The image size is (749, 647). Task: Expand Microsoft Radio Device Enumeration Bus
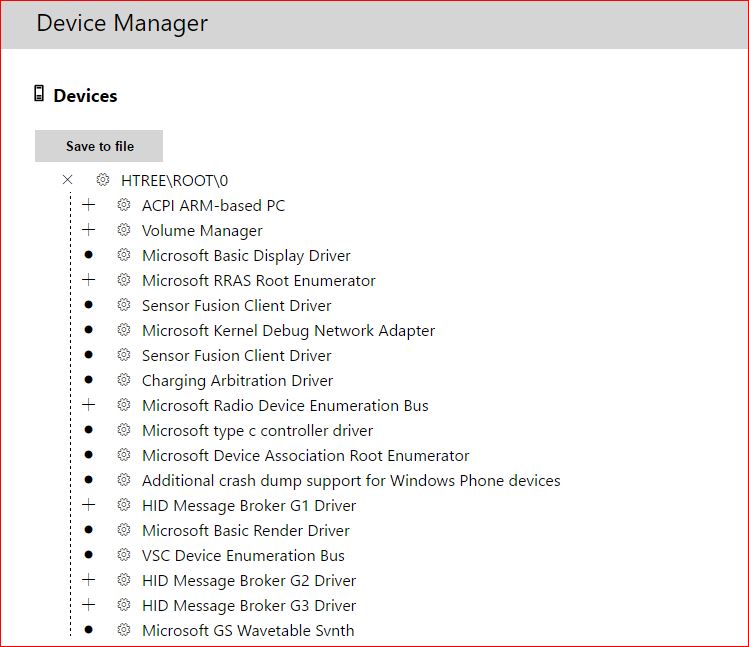coord(89,405)
